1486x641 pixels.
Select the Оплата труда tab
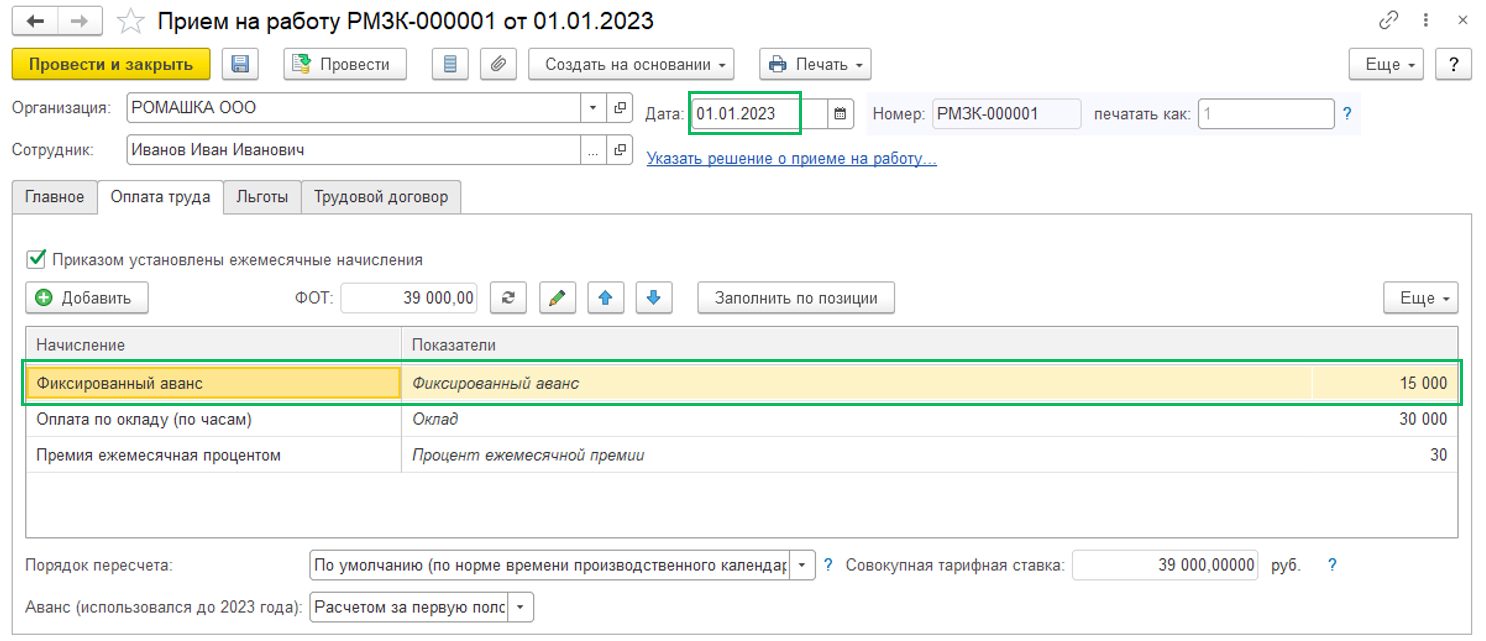tap(160, 197)
